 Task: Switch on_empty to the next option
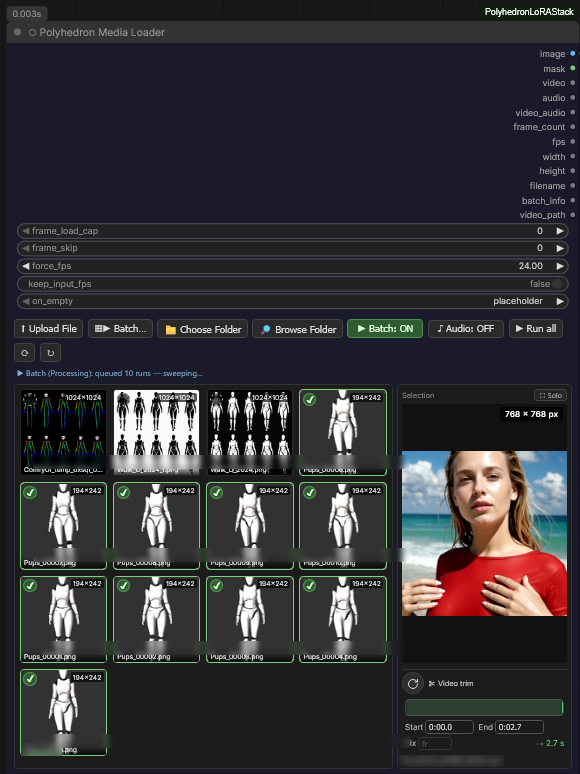[x=560, y=301]
